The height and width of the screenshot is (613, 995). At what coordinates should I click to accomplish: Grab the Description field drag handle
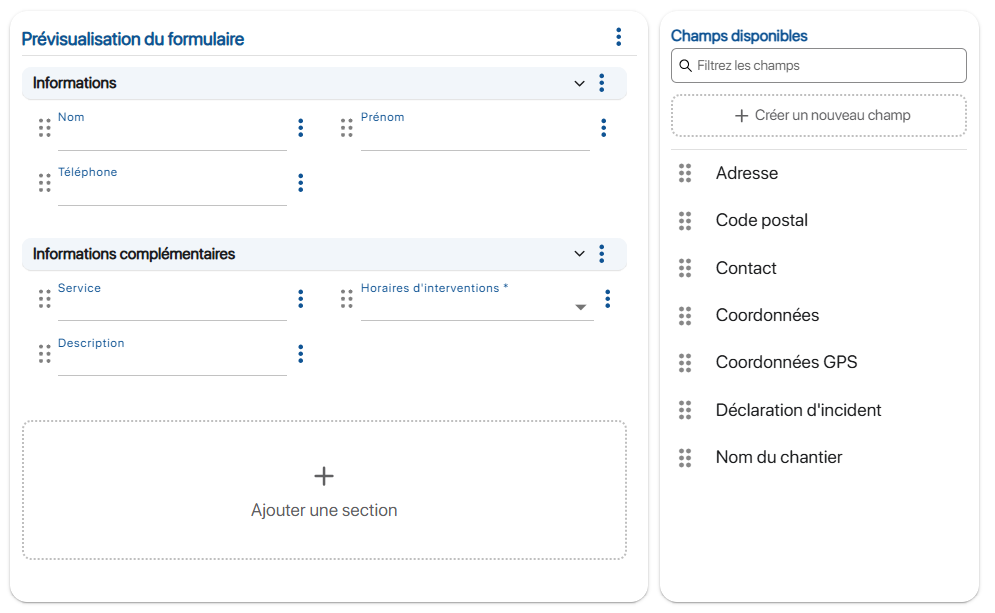[x=44, y=353]
